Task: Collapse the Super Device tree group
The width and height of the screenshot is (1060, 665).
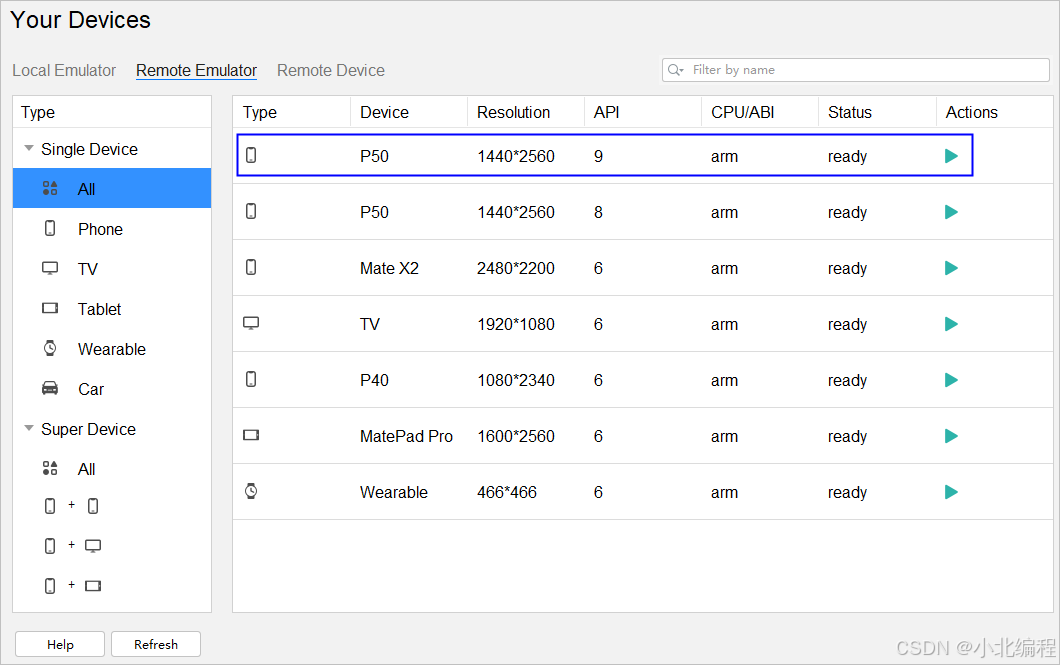Action: [x=28, y=428]
